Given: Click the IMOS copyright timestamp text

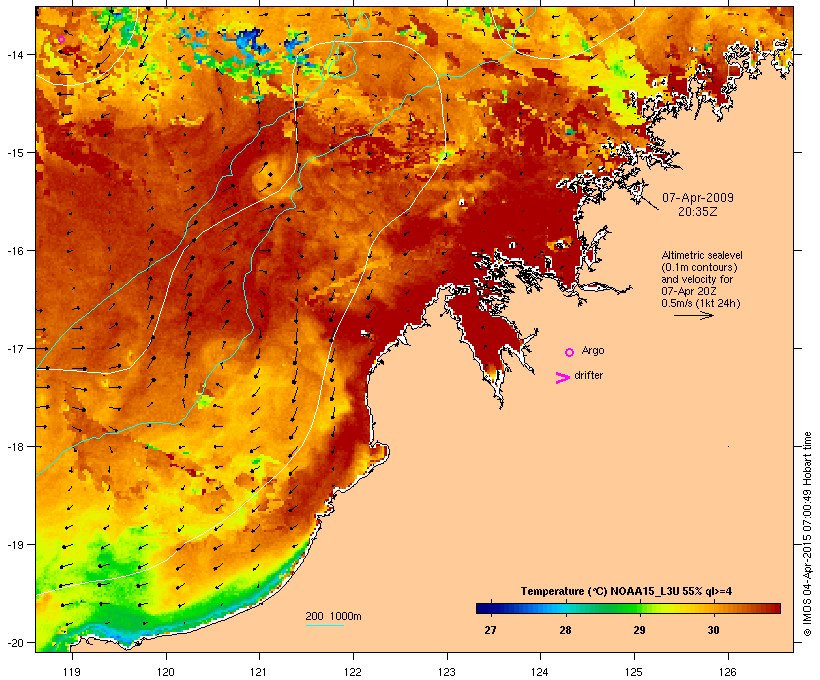Looking at the screenshot, I should [x=807, y=534].
